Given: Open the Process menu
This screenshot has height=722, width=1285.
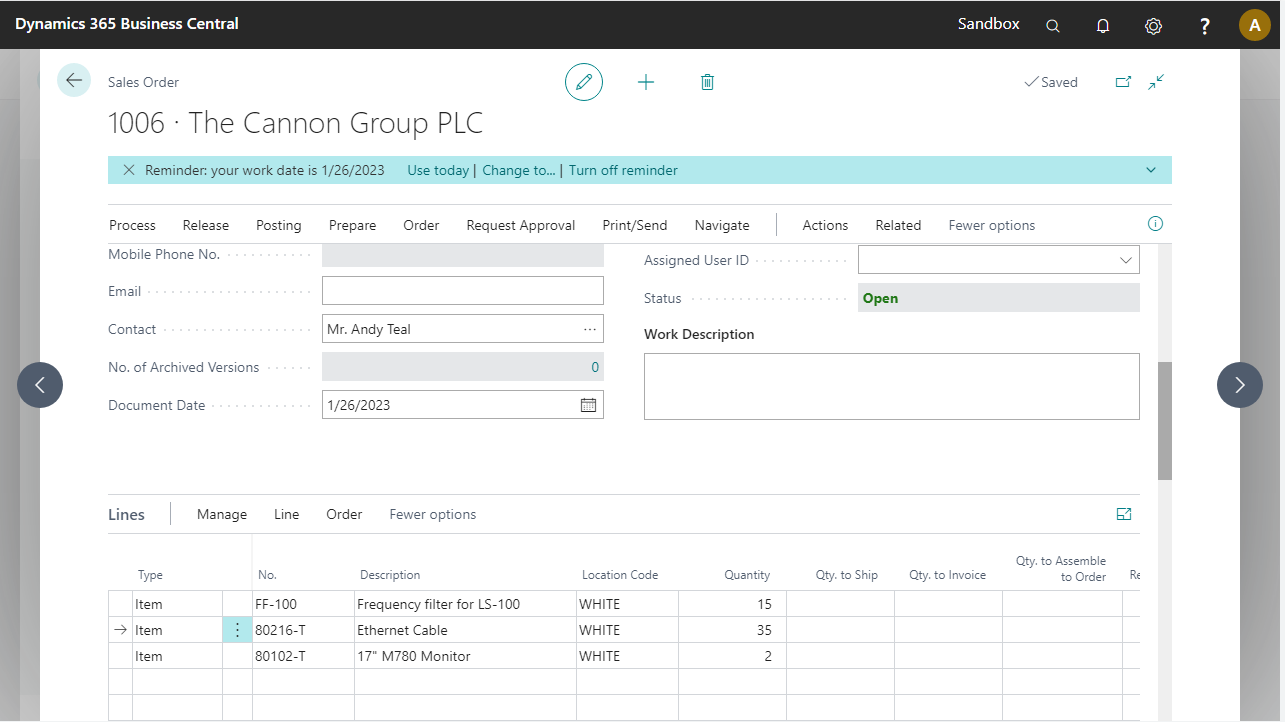Looking at the screenshot, I should click(x=132, y=225).
